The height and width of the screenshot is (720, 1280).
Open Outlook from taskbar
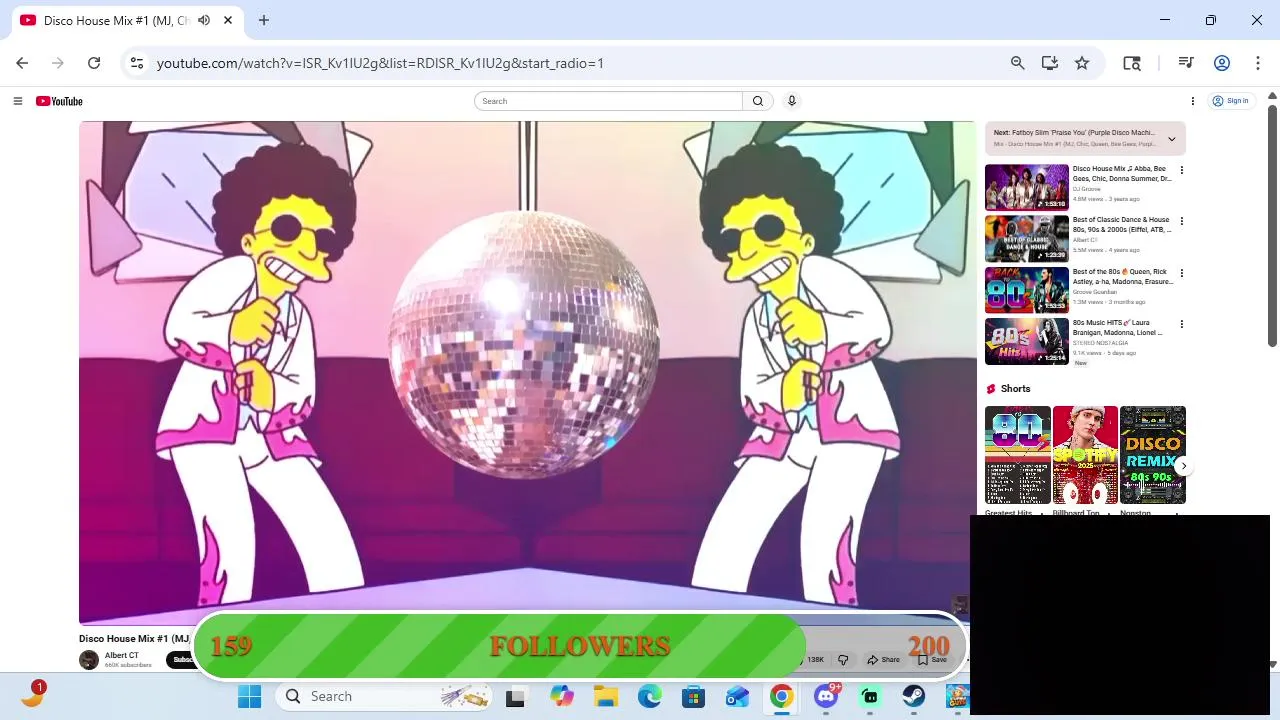click(x=738, y=696)
